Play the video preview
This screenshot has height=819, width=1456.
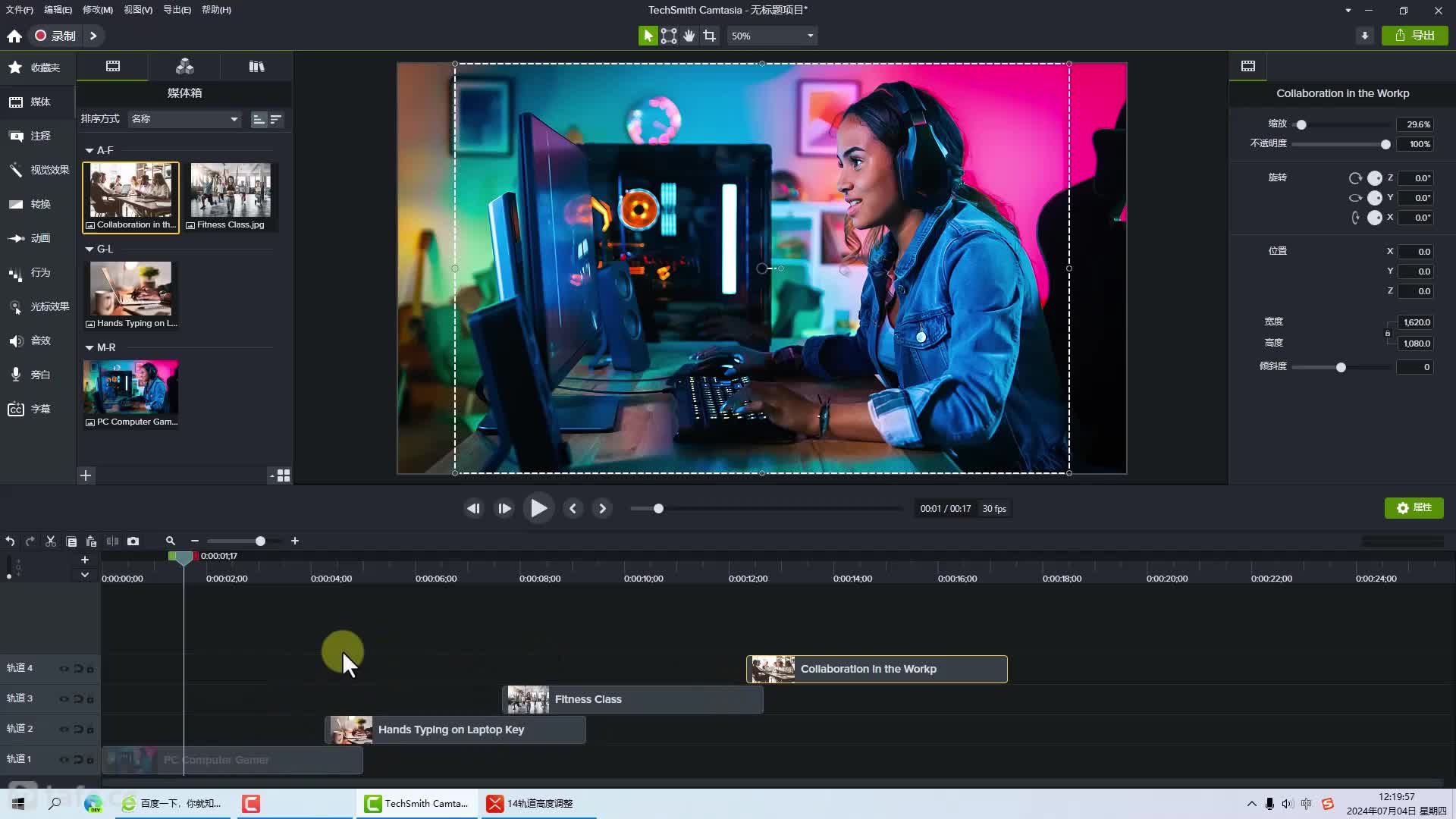(538, 509)
